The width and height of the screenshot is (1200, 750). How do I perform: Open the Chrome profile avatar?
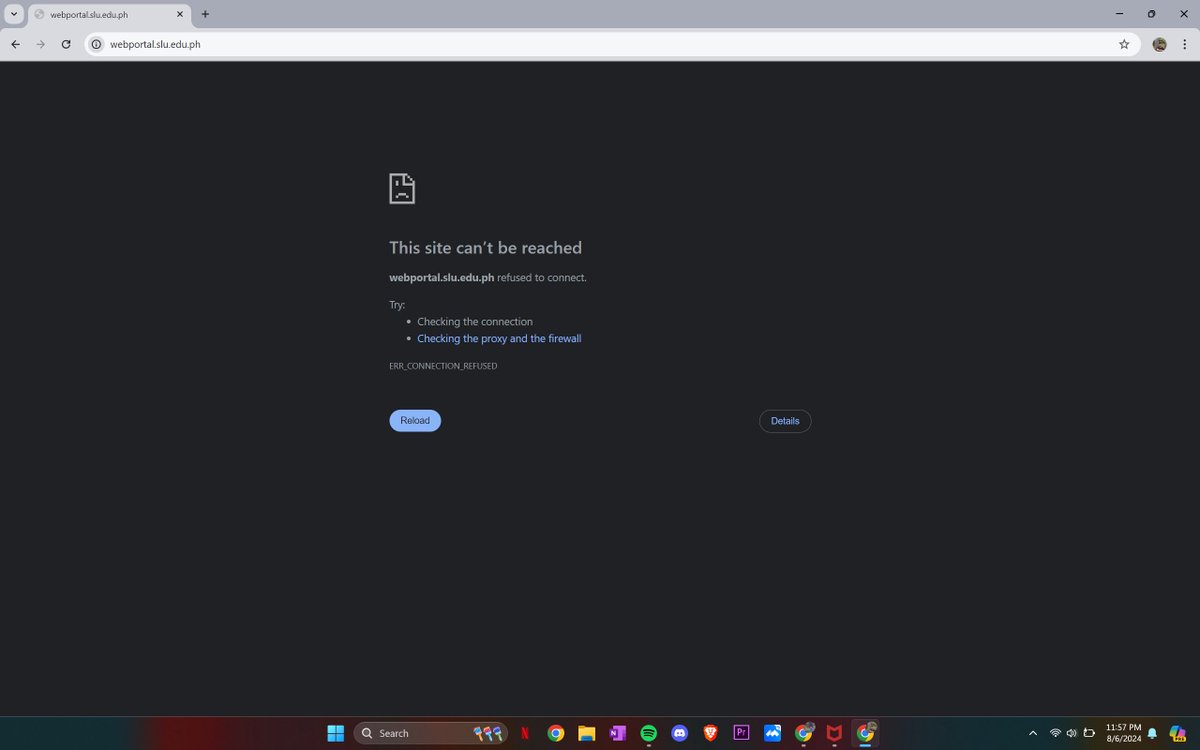tap(1160, 44)
